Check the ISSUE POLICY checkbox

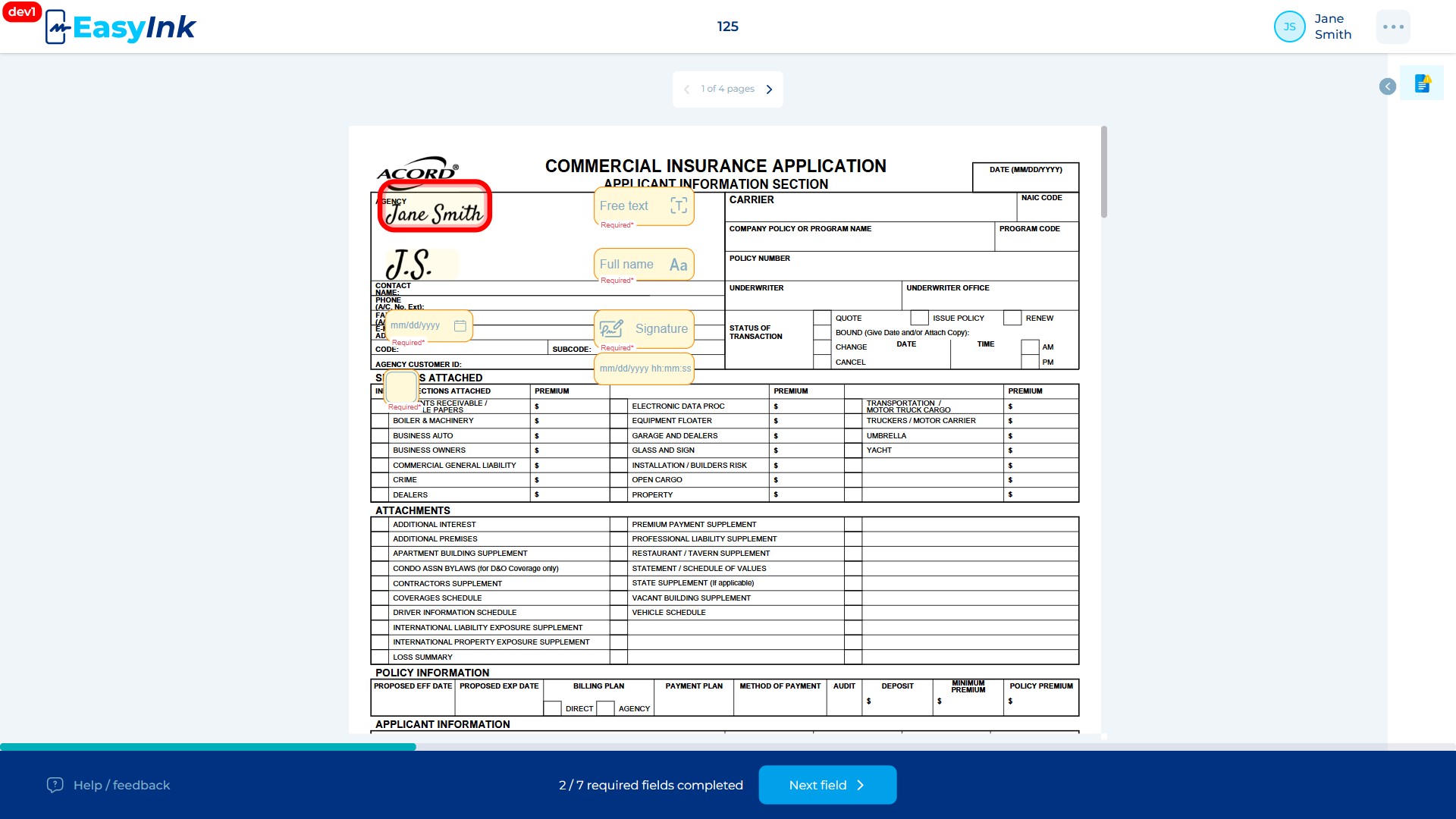click(x=919, y=318)
